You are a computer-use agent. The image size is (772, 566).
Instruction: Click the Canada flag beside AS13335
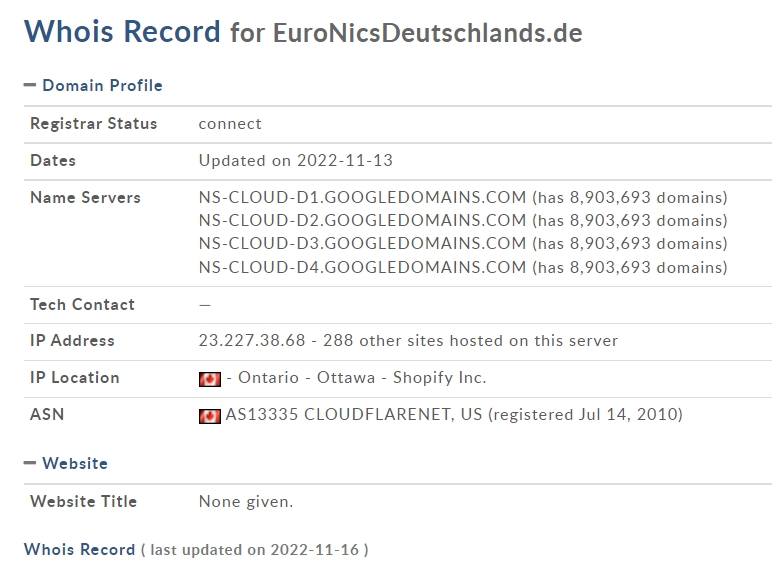tap(210, 416)
